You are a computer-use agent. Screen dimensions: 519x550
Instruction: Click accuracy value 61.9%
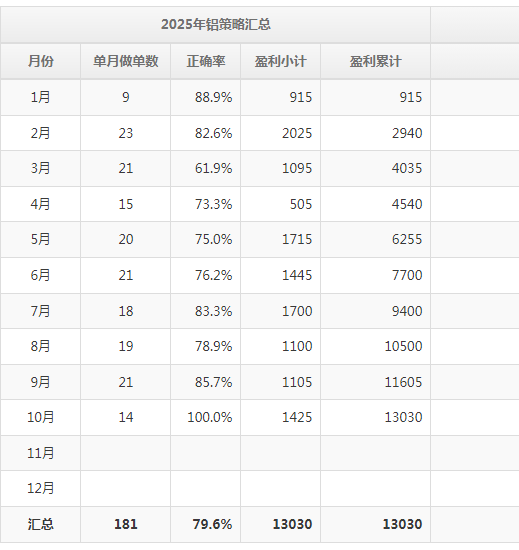click(214, 168)
